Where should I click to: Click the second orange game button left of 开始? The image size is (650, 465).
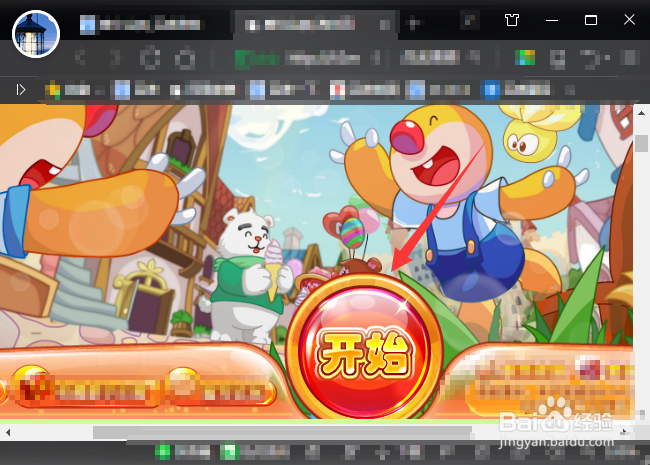tap(221, 388)
